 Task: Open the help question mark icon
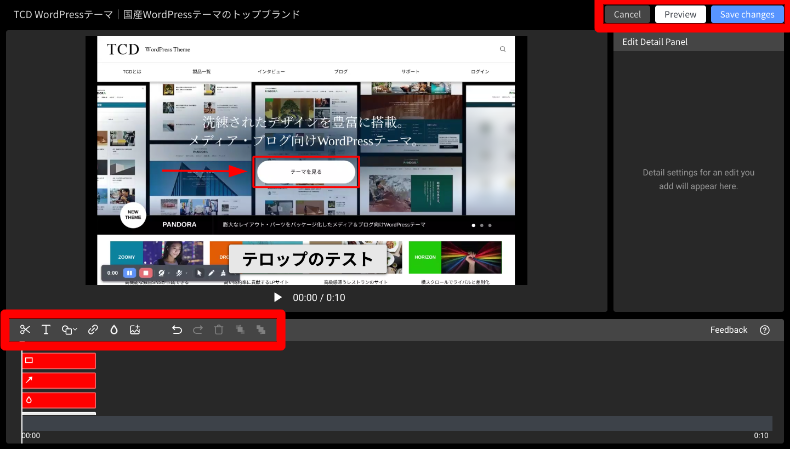(x=765, y=330)
